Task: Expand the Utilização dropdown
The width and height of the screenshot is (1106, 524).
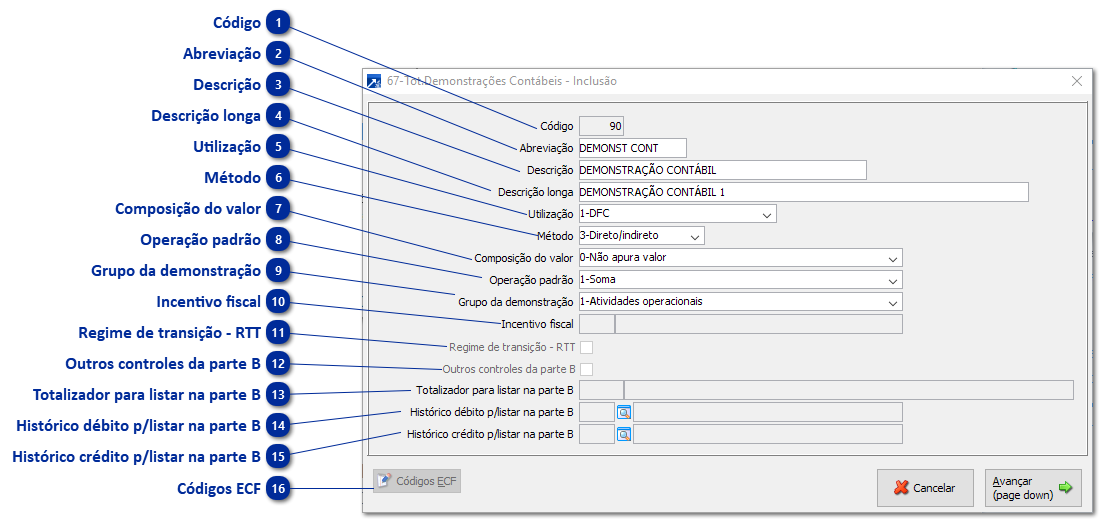Action: (767, 214)
